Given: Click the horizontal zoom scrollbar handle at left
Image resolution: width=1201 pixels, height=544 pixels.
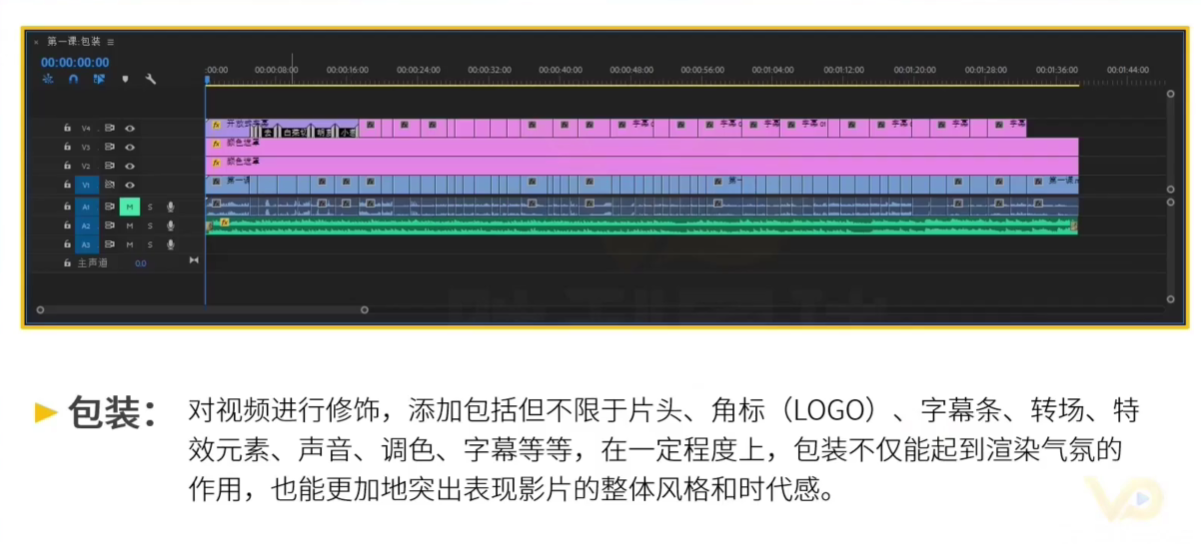Looking at the screenshot, I should pyautogui.click(x=40, y=310).
